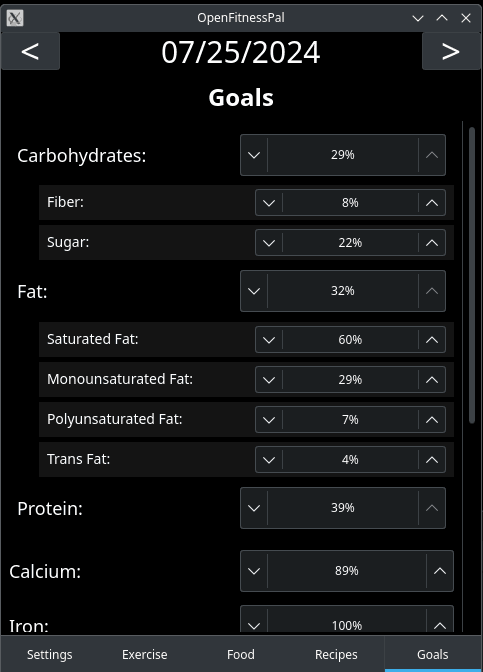This screenshot has height=672, width=483.
Task: Decrease Trans Fat with down chevron
Action: click(x=269, y=460)
